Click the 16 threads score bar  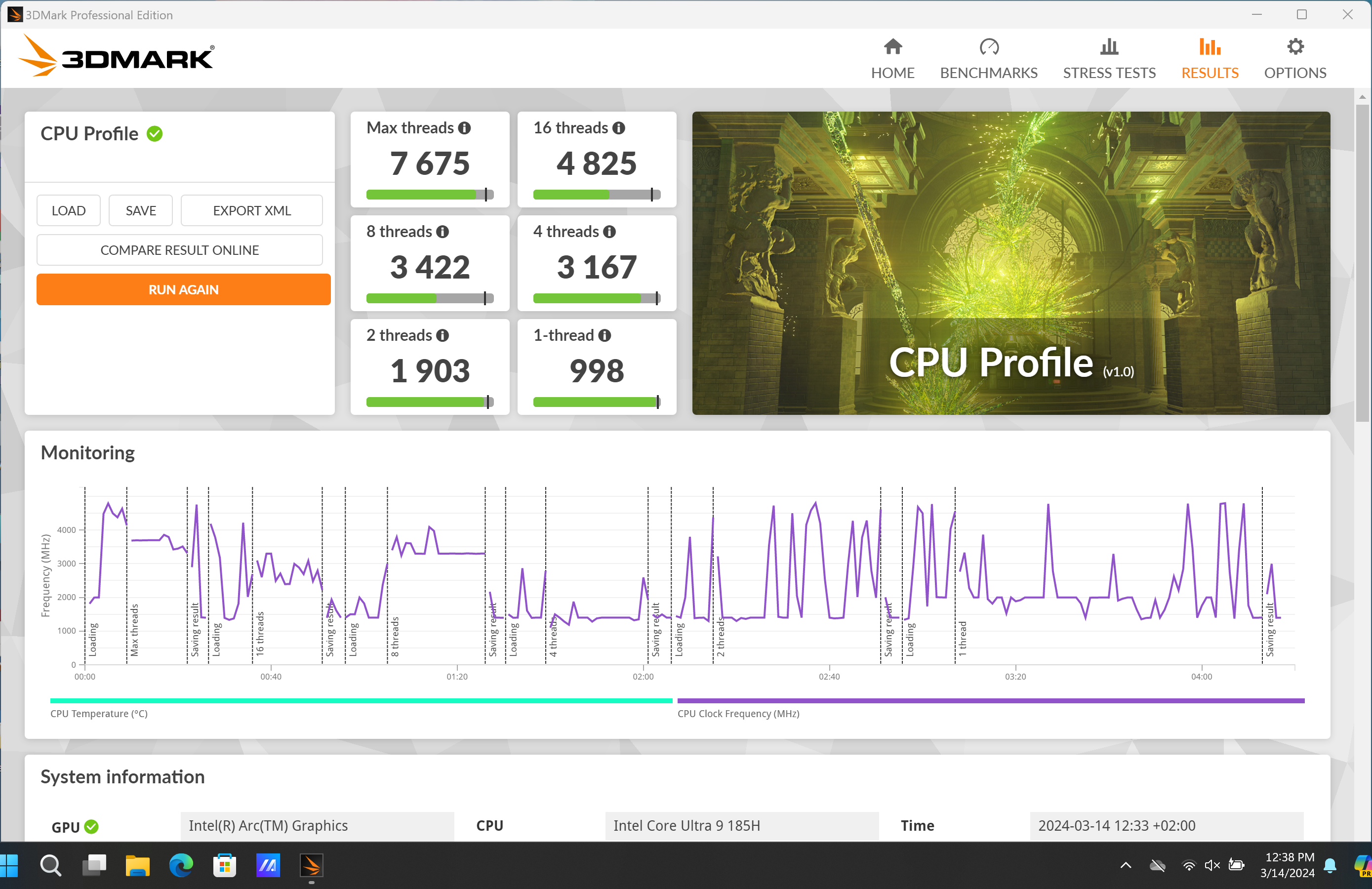[597, 195]
